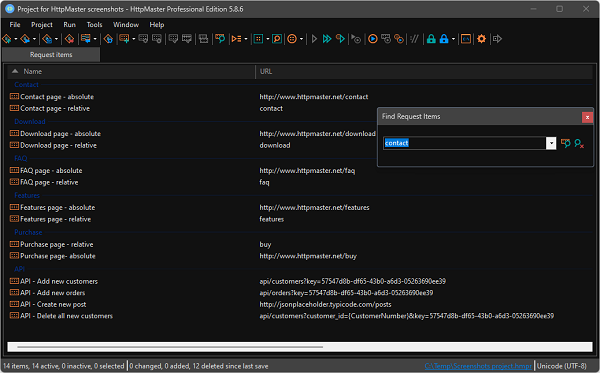
Task: Click the double slash comment icon
Action: [414, 39]
